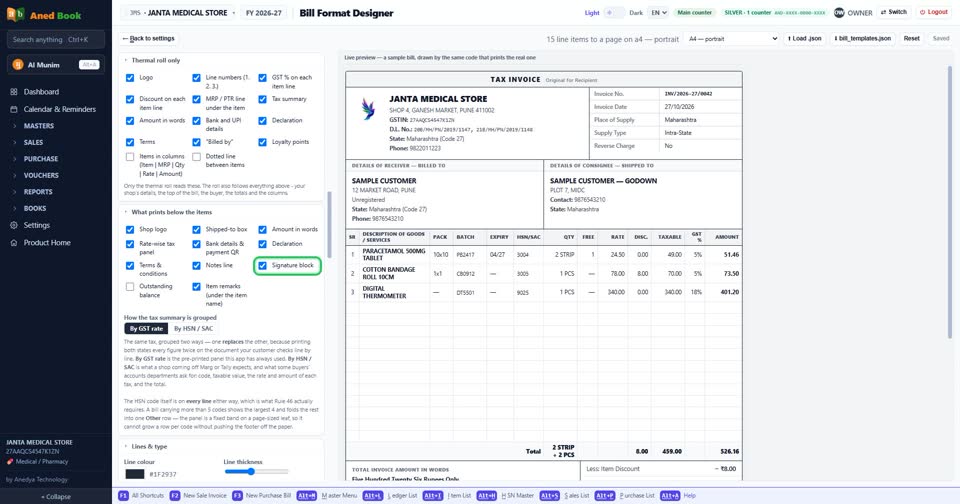Click the F2 New Sale Invoice key badge
Image resolution: width=960 pixels, height=504 pixels.
(x=174, y=495)
